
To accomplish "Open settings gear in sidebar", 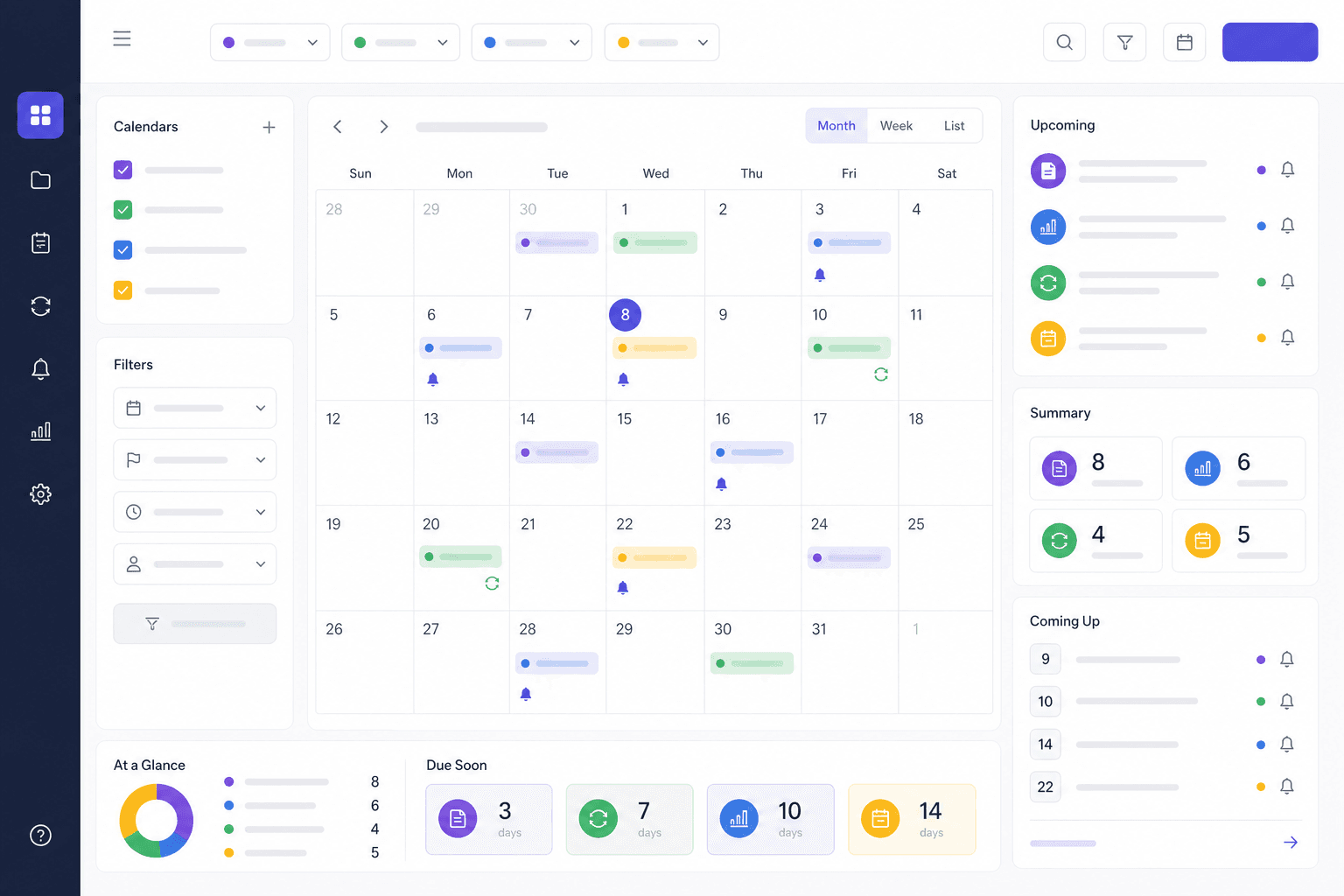I will [x=40, y=494].
